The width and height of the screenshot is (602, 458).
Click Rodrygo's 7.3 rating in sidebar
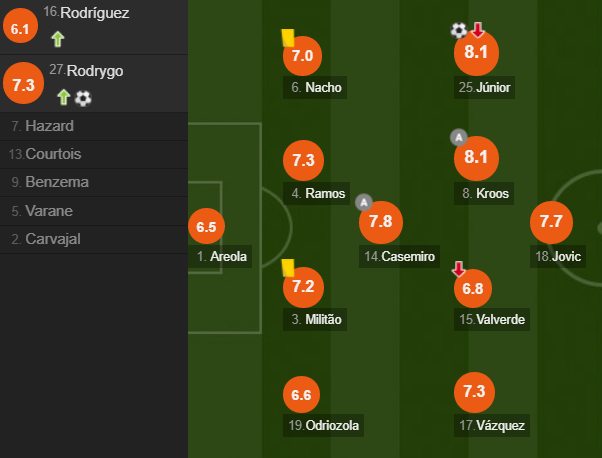[x=23, y=83]
